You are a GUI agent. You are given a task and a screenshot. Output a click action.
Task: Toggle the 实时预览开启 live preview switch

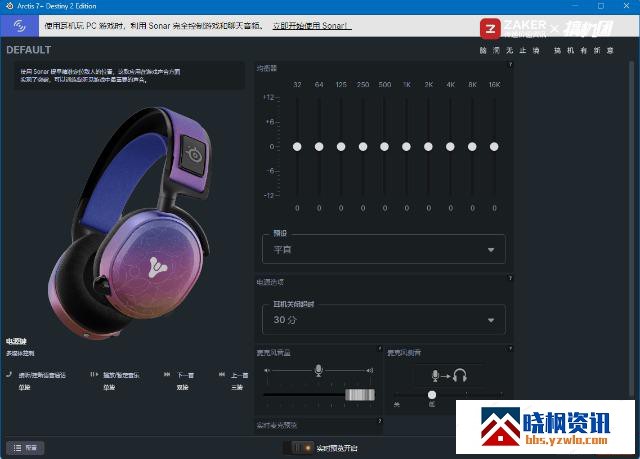point(298,448)
